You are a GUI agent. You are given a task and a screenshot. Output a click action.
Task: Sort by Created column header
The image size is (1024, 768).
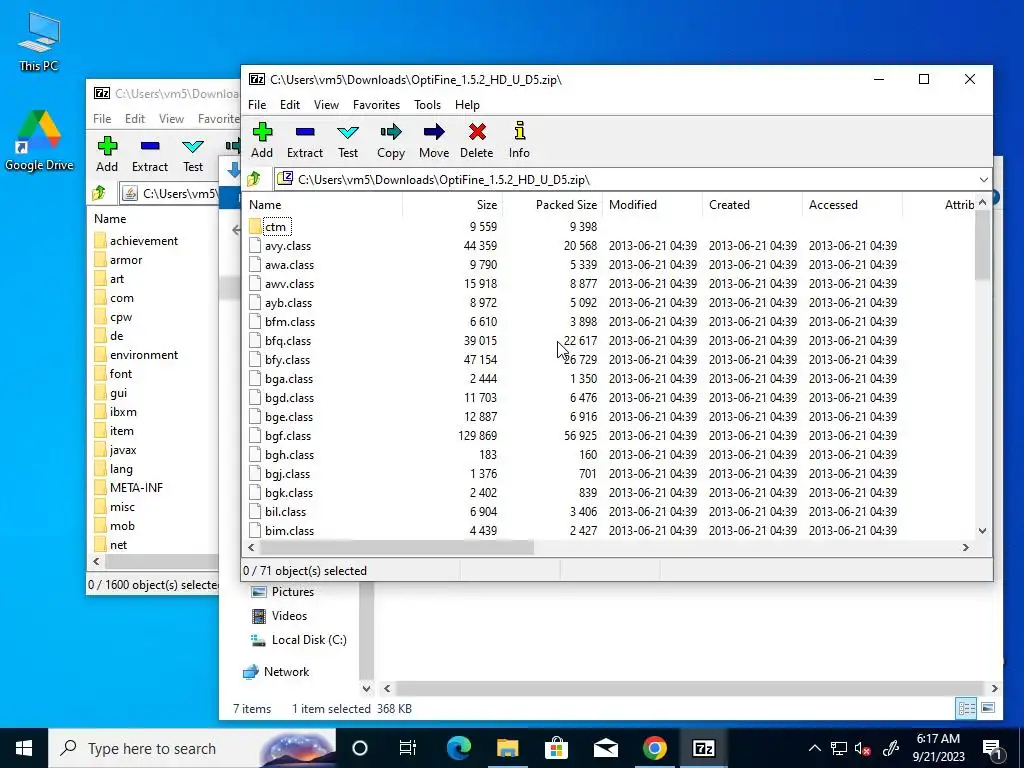click(752, 204)
